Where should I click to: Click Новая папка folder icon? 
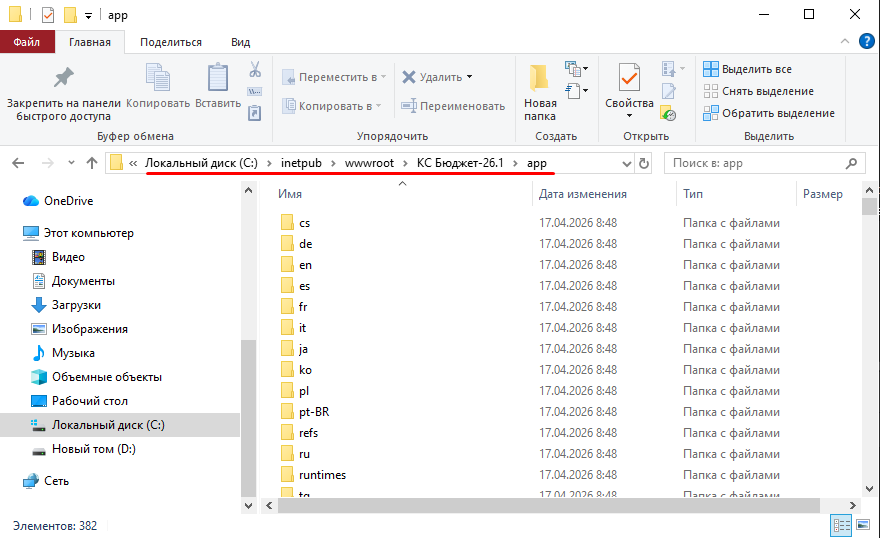[539, 77]
